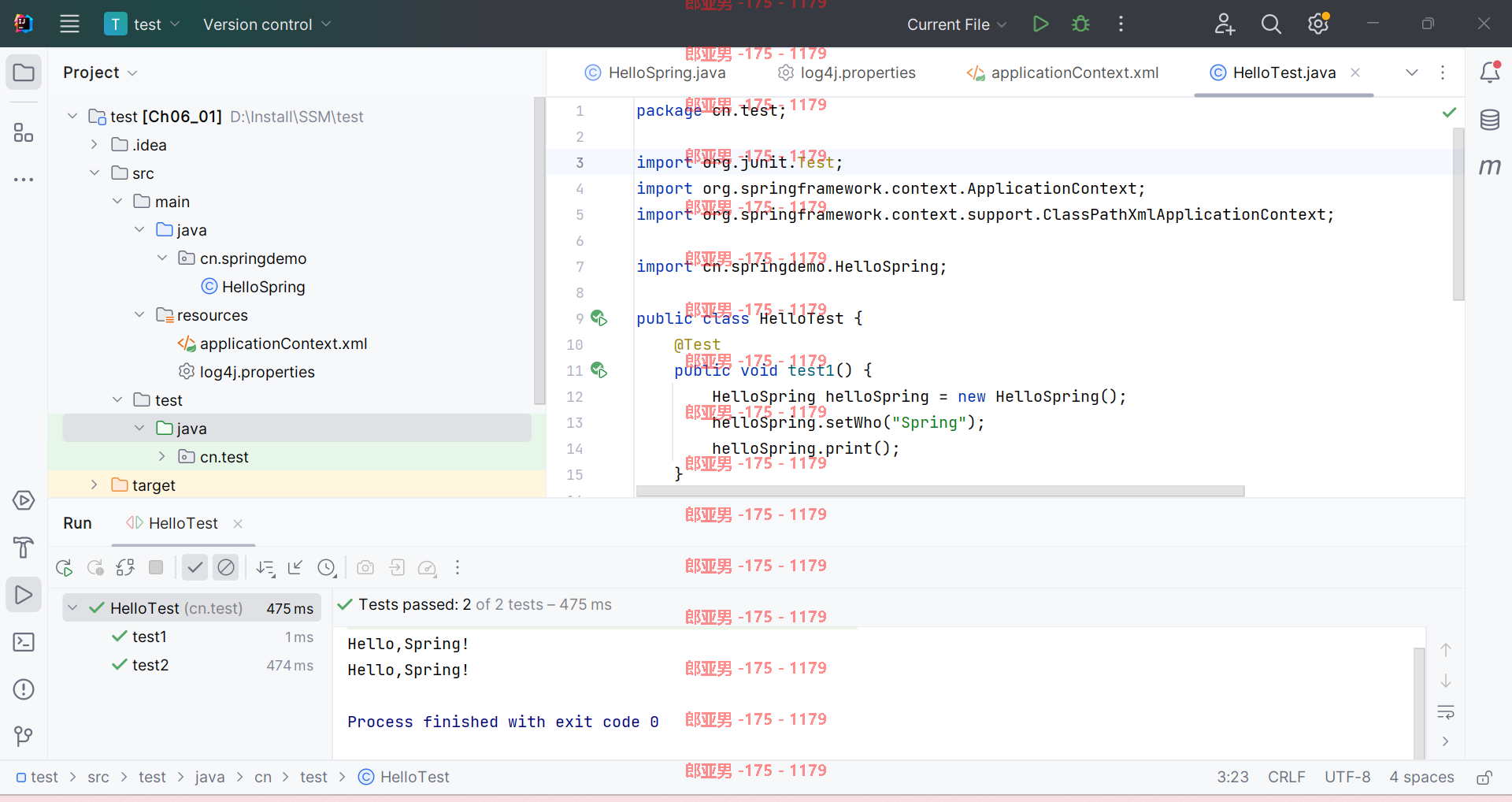1512x802 pixels.
Task: Click project tree vertical scrollbar
Action: coord(539,251)
